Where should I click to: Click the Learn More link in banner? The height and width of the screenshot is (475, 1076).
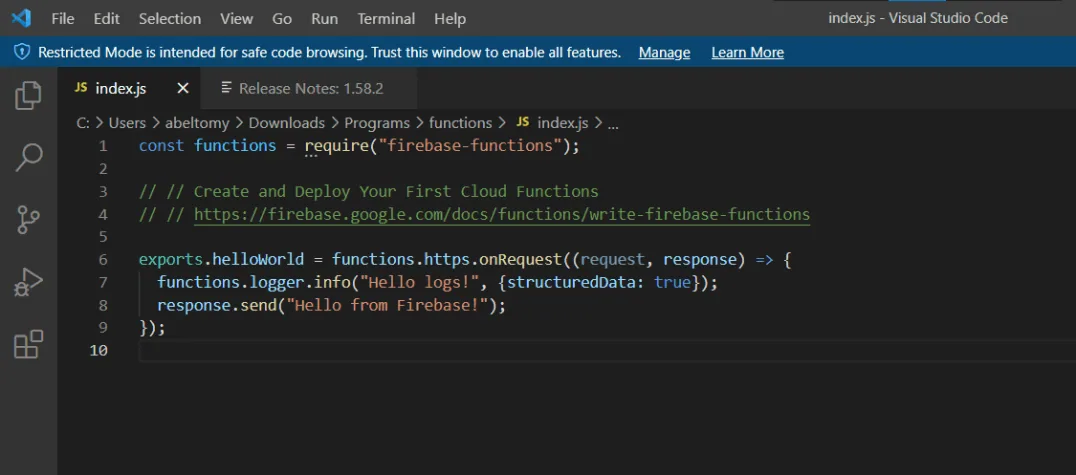[747, 52]
